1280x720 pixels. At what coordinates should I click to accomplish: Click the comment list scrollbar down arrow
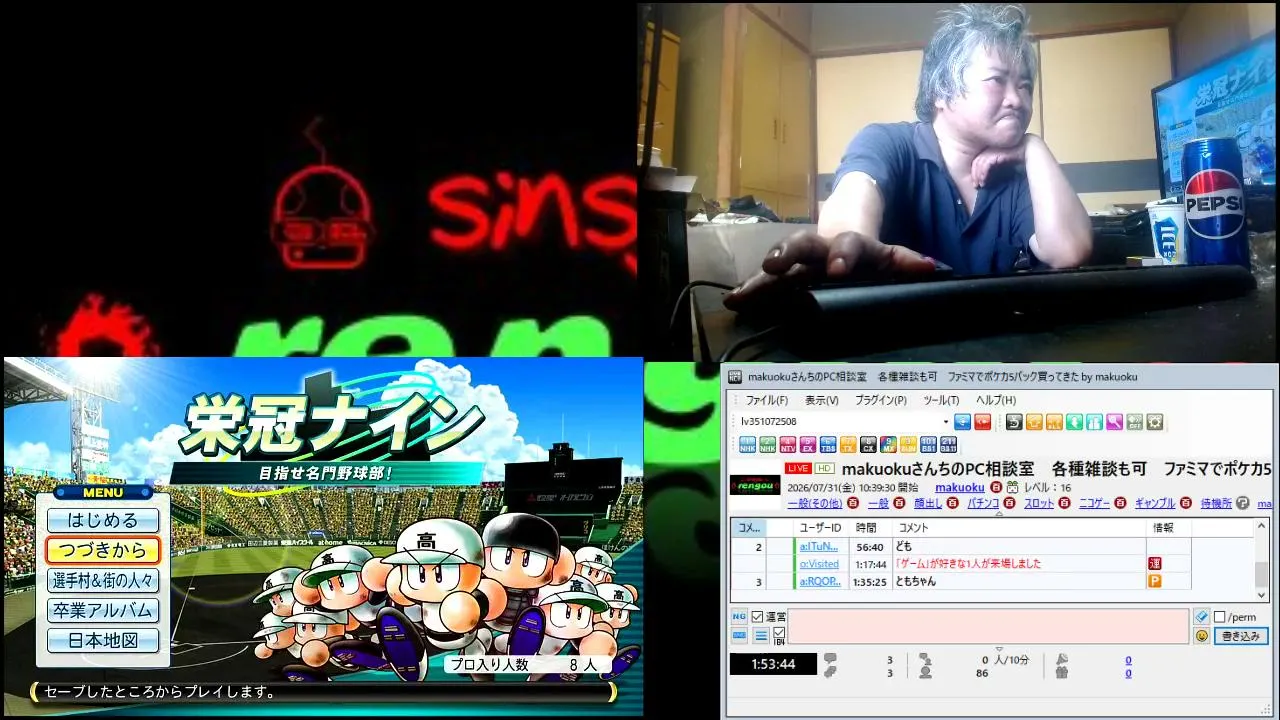1261,594
